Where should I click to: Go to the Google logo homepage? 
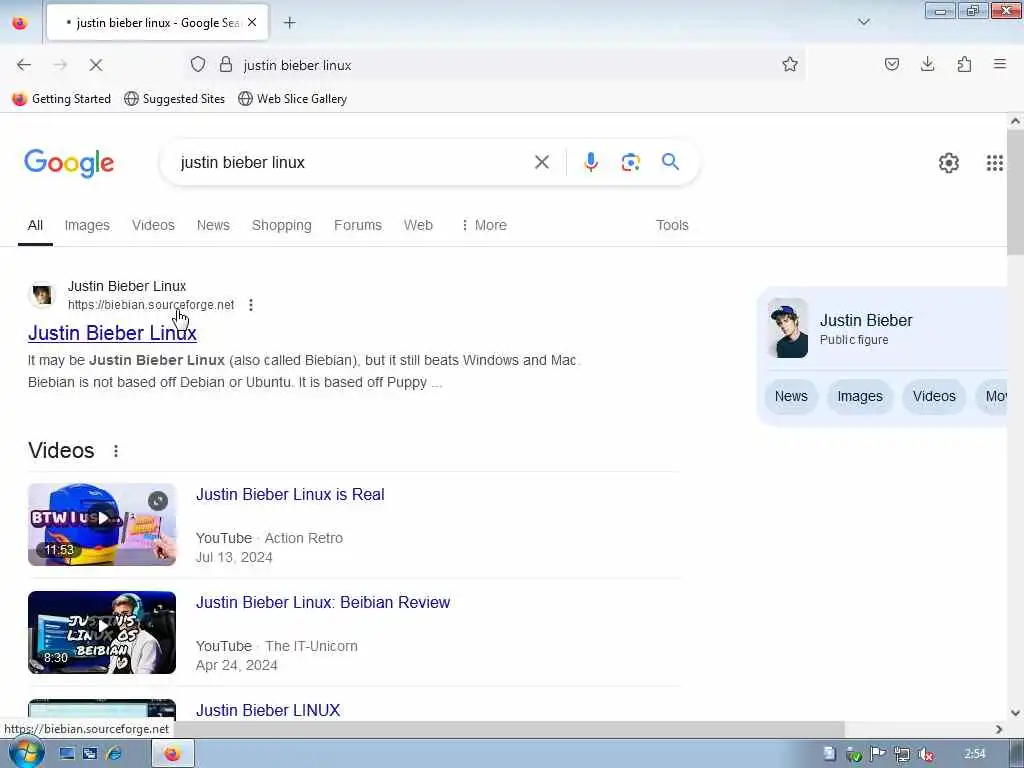click(69, 163)
